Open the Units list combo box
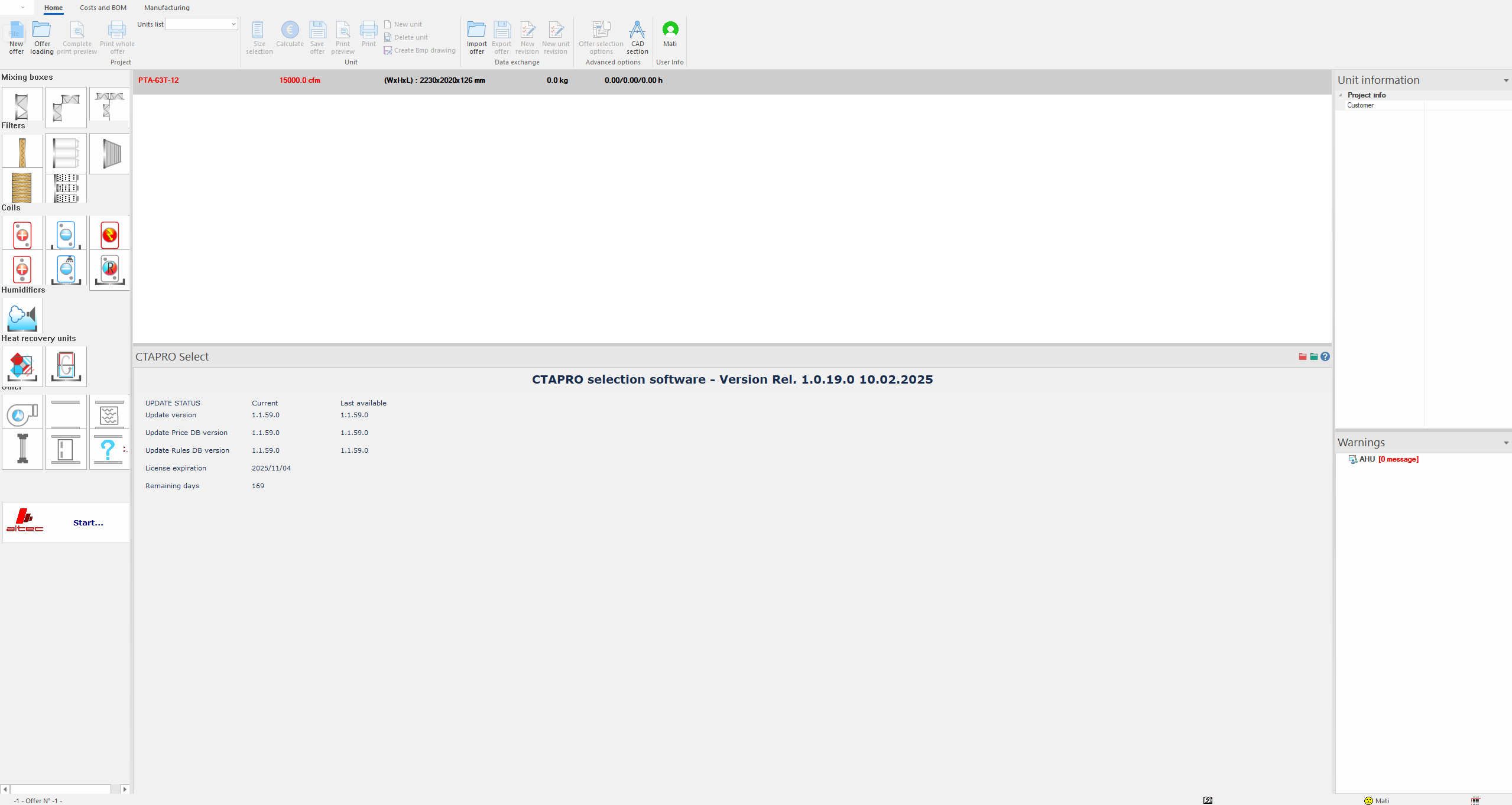 tap(202, 24)
